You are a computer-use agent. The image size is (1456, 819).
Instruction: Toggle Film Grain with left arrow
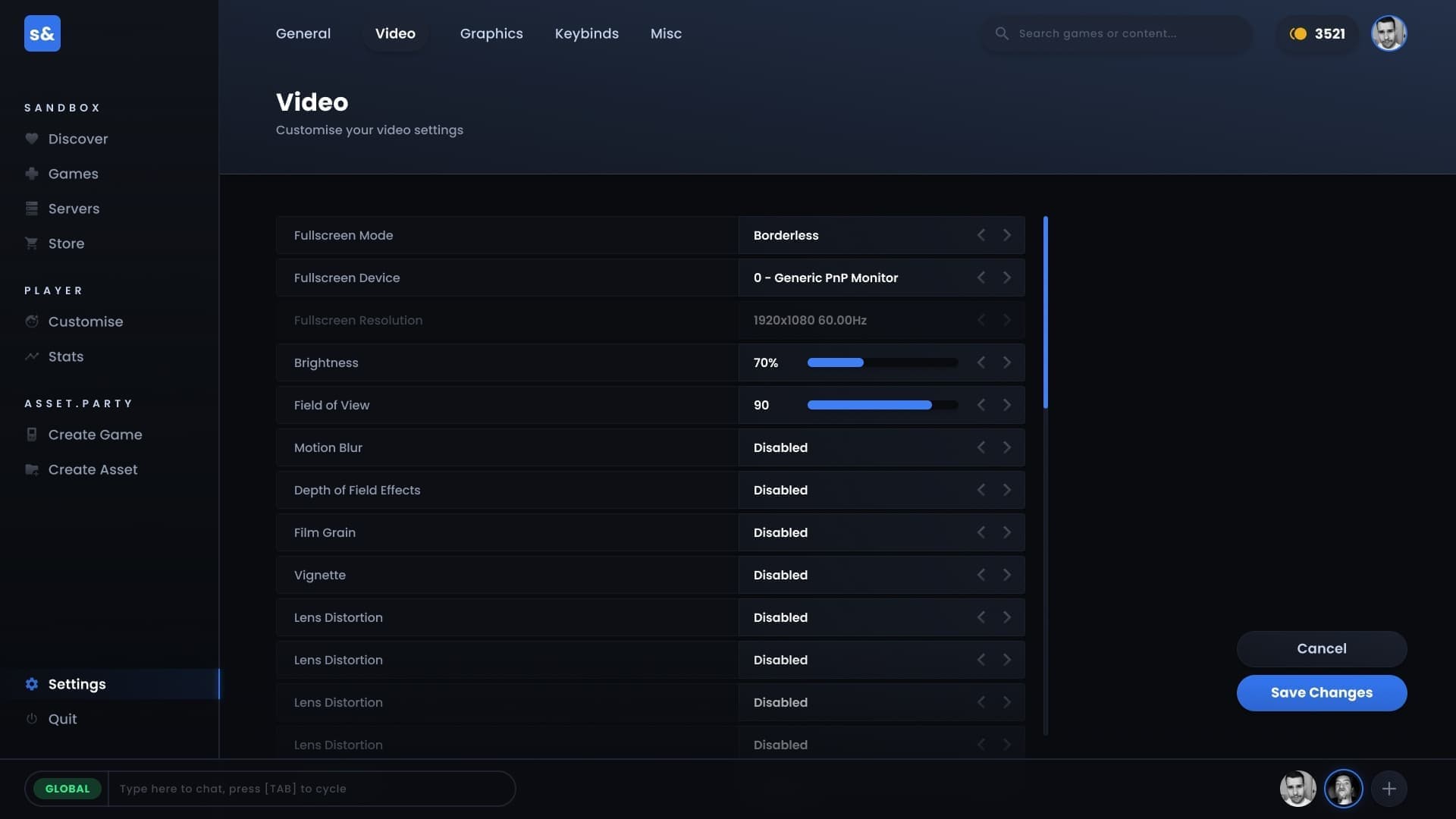(981, 532)
